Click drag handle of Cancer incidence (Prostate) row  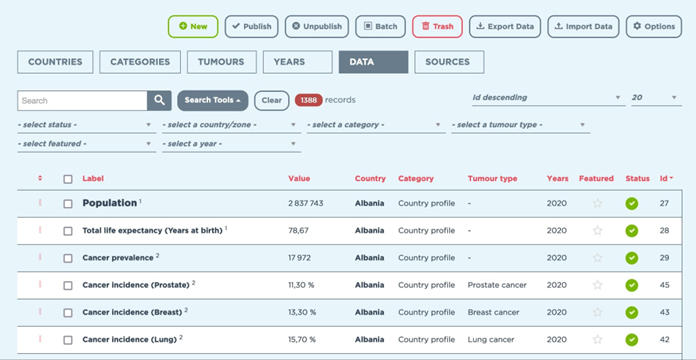point(40,285)
